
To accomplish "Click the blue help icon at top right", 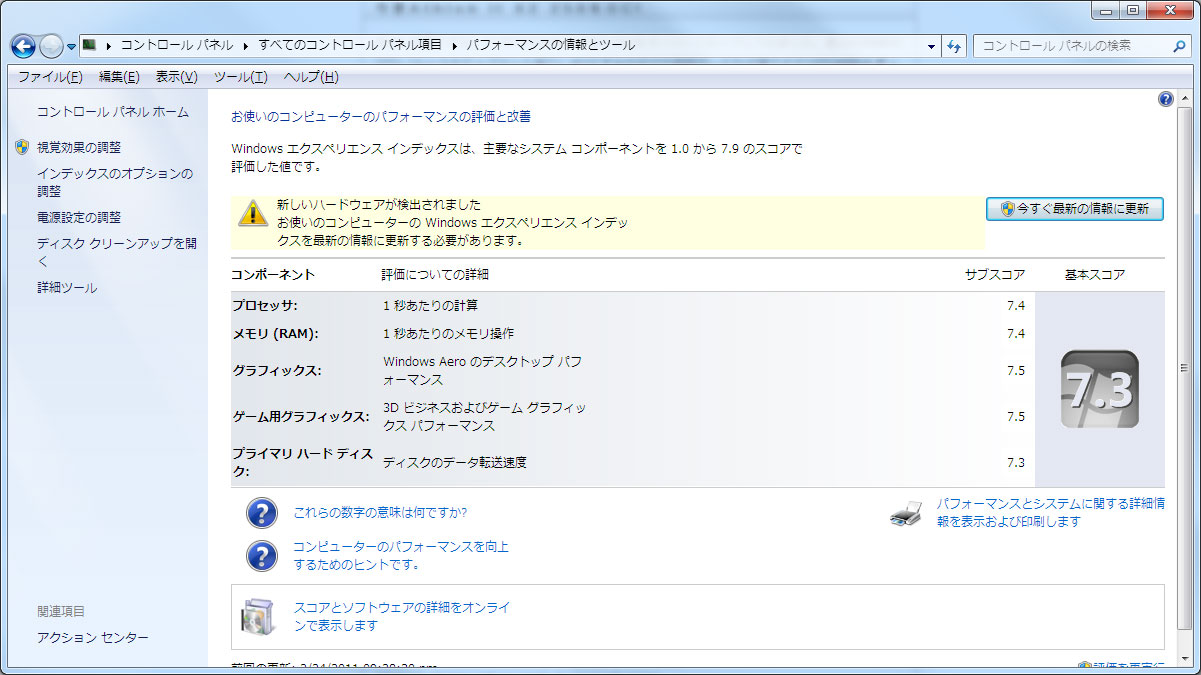I will click(x=1165, y=99).
